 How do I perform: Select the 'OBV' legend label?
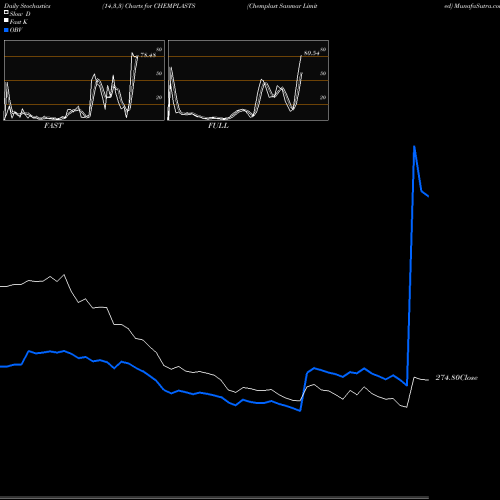pyautogui.click(x=16, y=30)
